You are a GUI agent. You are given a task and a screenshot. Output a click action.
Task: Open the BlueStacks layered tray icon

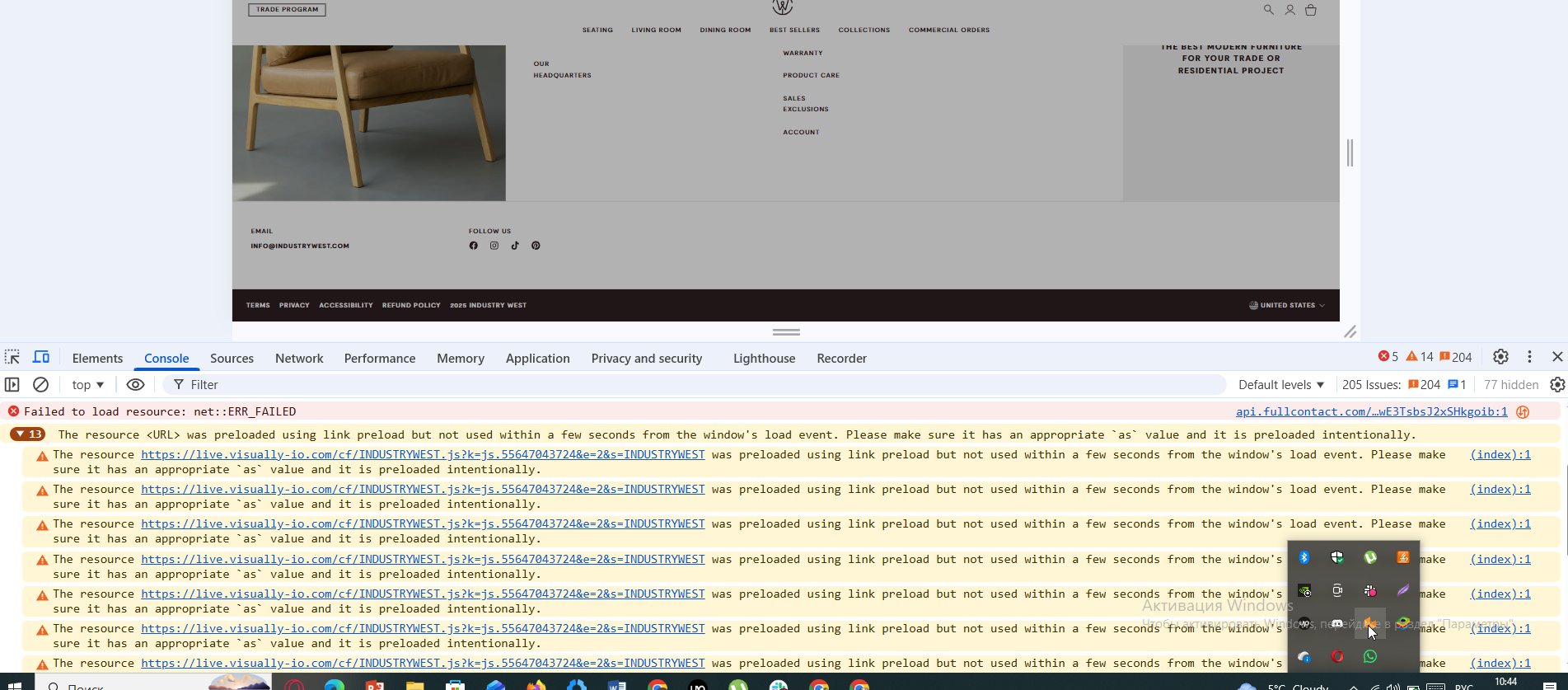click(1403, 623)
